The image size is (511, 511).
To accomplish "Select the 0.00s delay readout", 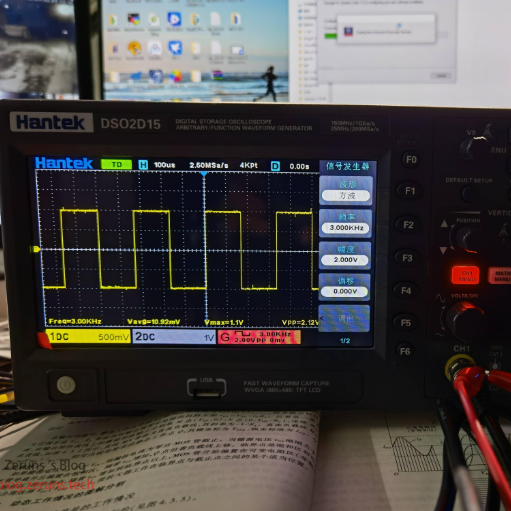I will (x=299, y=166).
